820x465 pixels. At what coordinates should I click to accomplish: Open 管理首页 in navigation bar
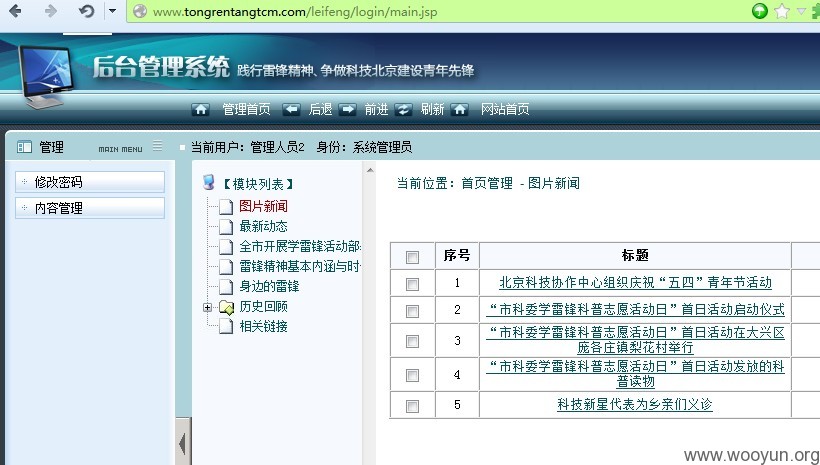pyautogui.click(x=246, y=109)
